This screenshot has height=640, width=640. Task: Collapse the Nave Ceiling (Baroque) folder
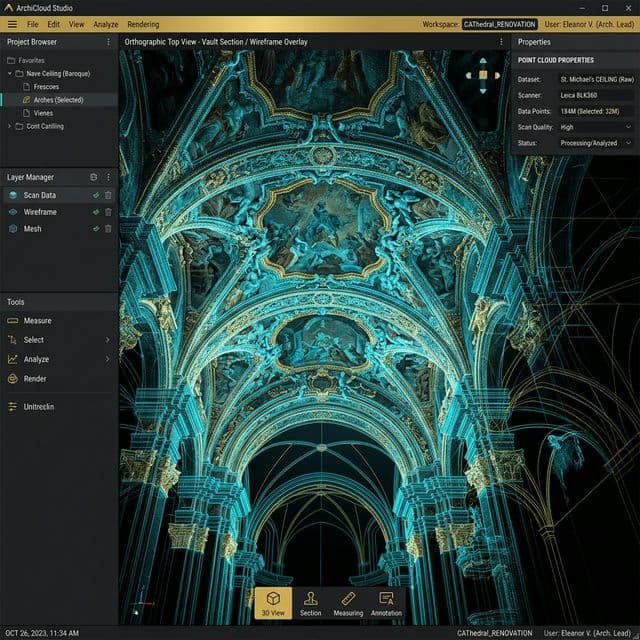tap(9, 73)
